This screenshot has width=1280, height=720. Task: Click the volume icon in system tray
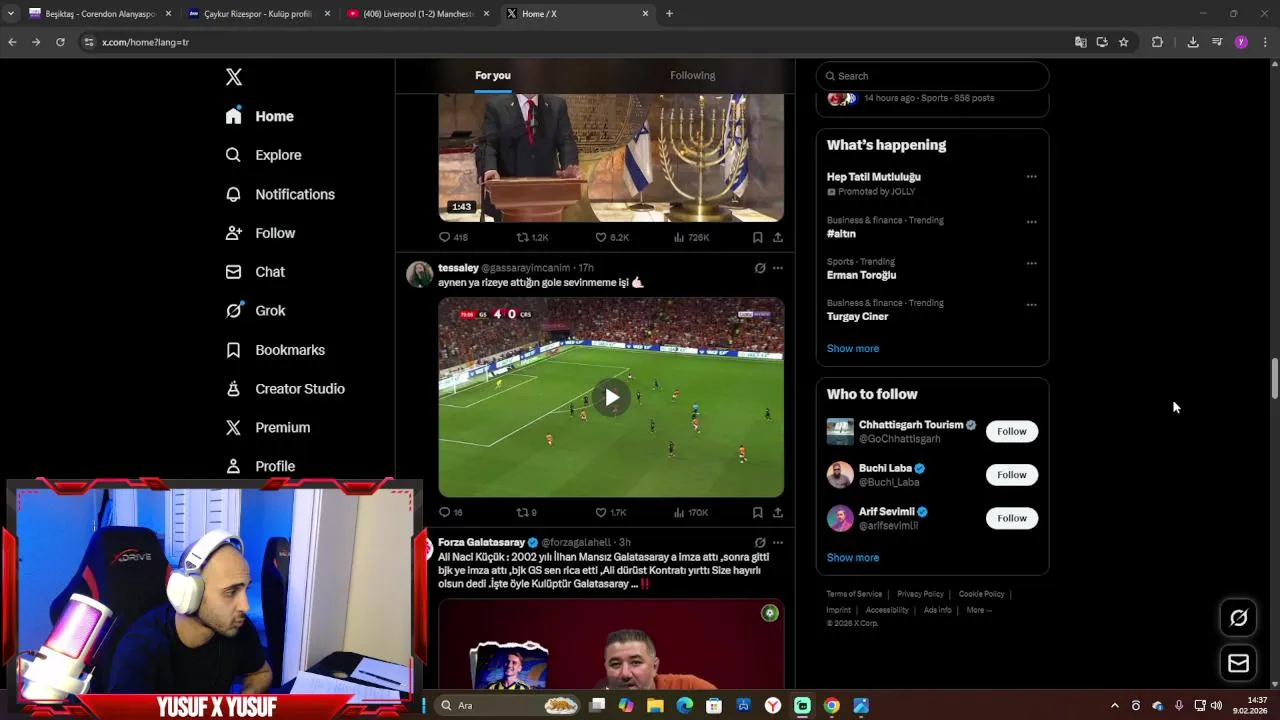pos(1216,706)
